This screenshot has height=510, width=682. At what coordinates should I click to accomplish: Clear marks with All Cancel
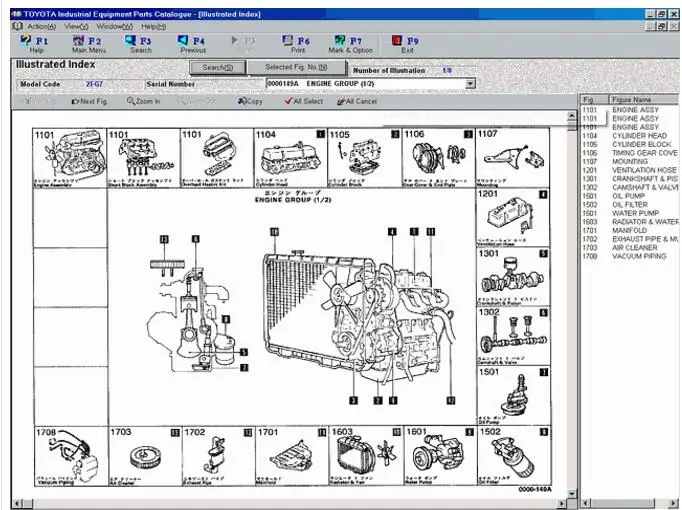[357, 101]
